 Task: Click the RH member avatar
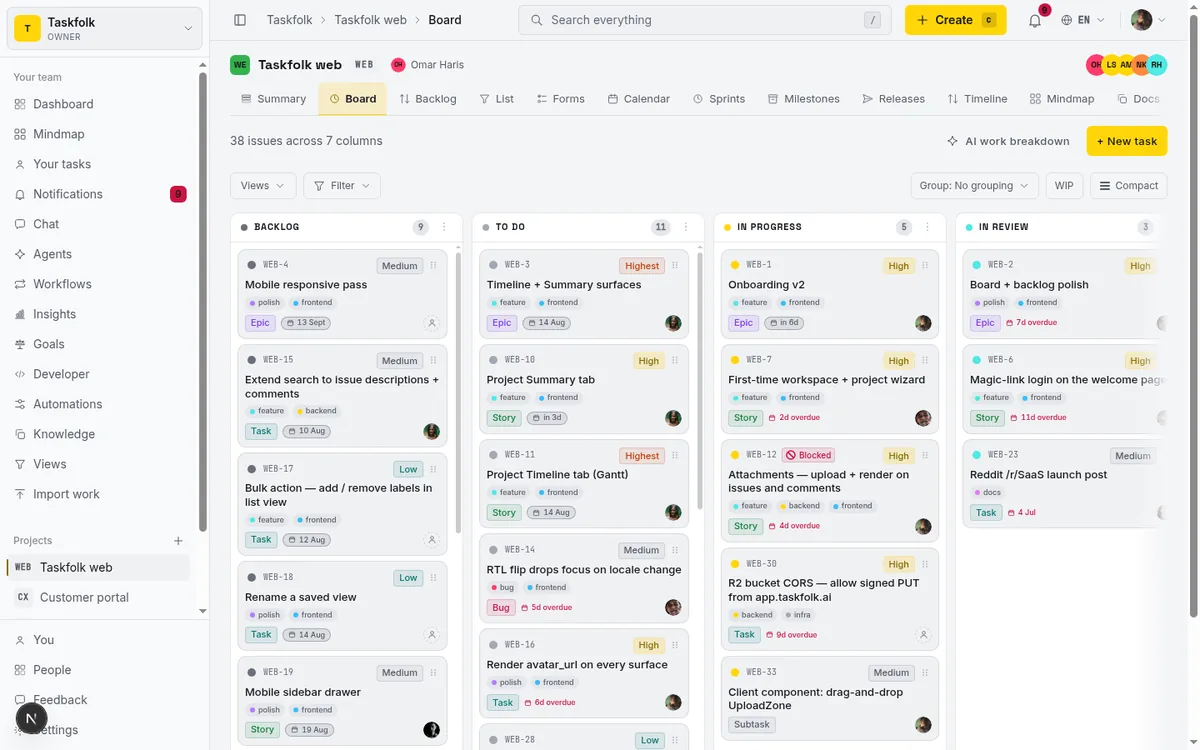(x=1157, y=65)
